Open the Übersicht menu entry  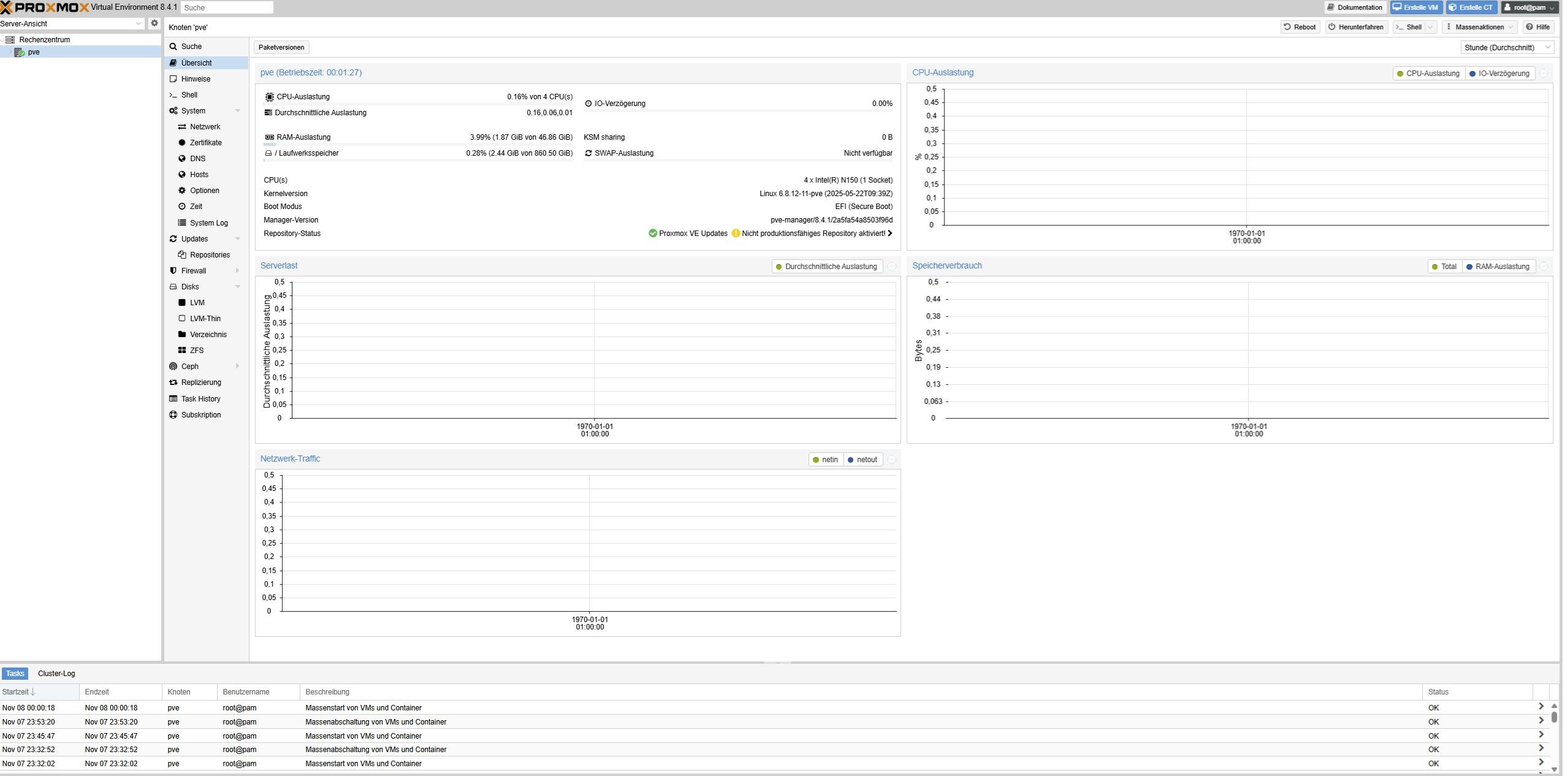196,63
